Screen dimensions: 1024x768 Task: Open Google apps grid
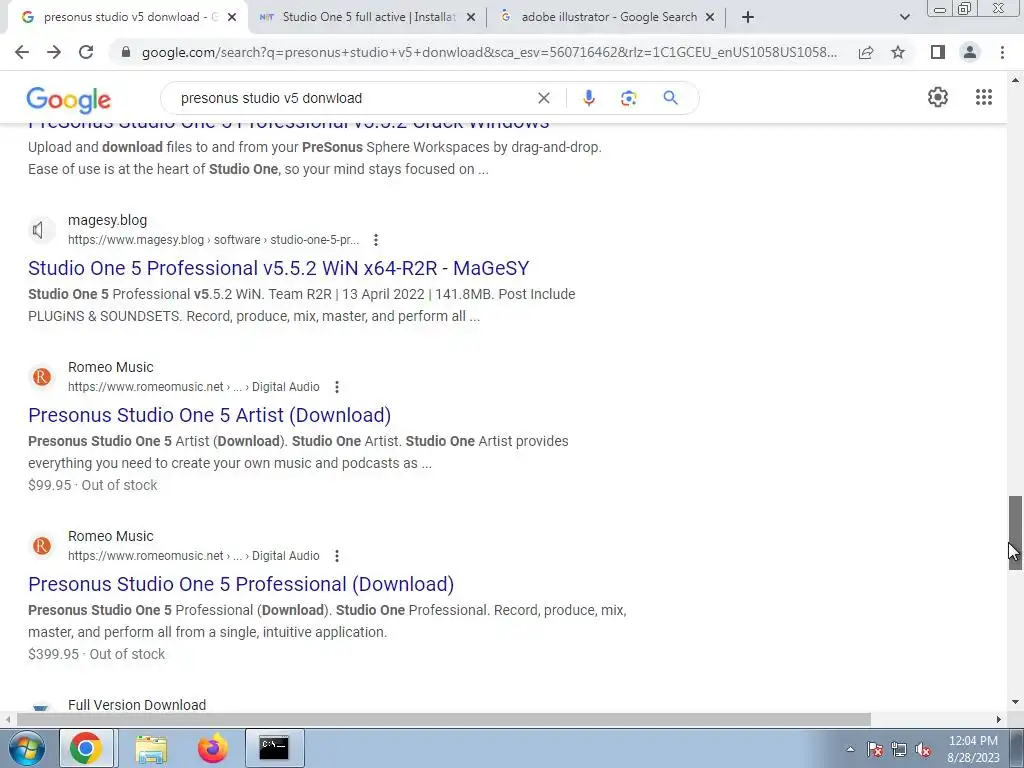pos(984,97)
